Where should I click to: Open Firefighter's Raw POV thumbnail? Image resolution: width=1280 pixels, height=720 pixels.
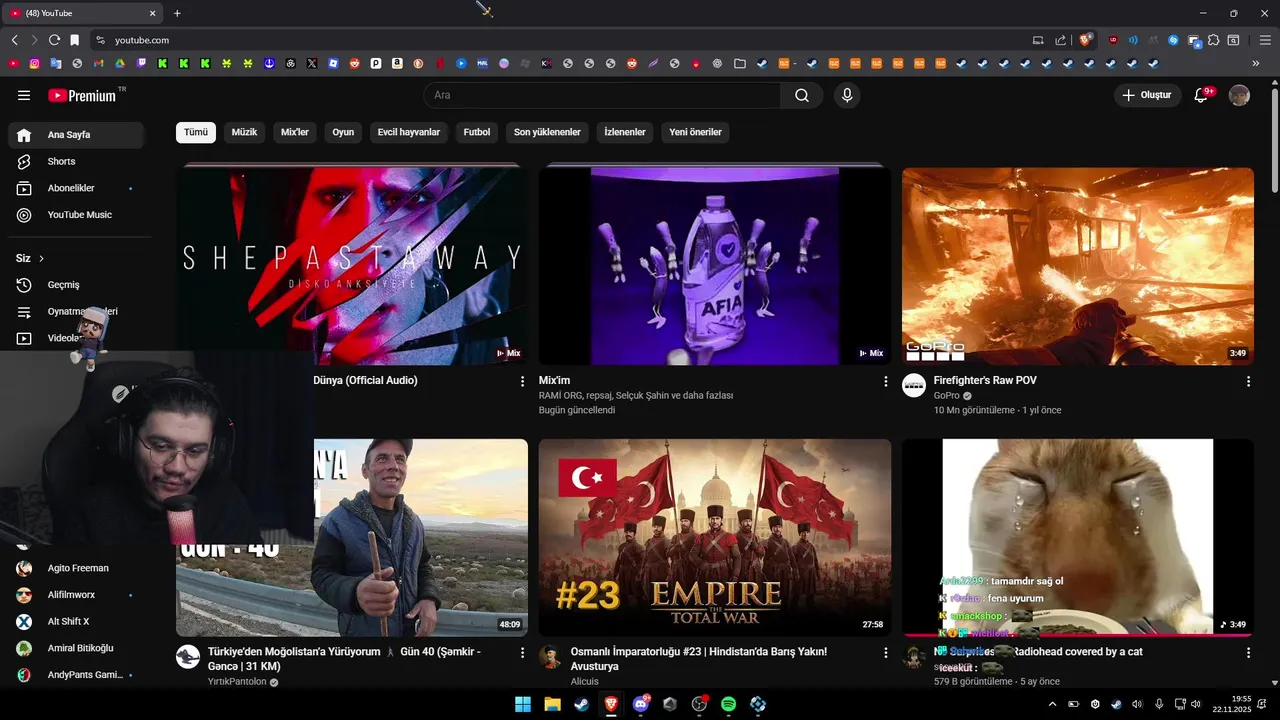click(x=1078, y=266)
